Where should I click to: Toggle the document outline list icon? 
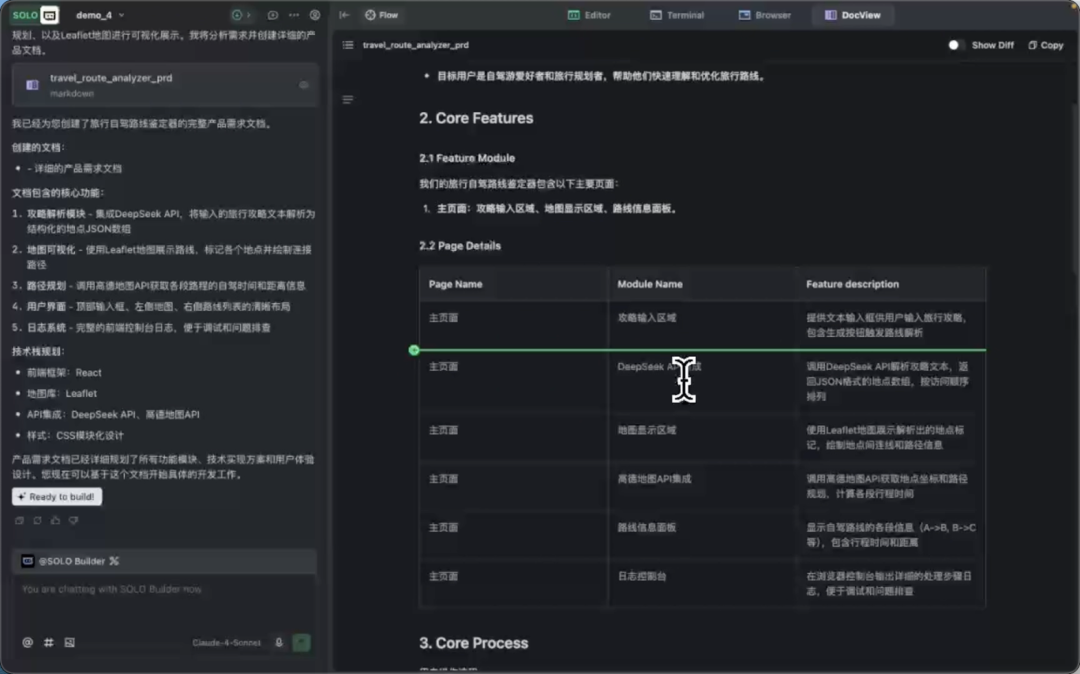tap(348, 45)
